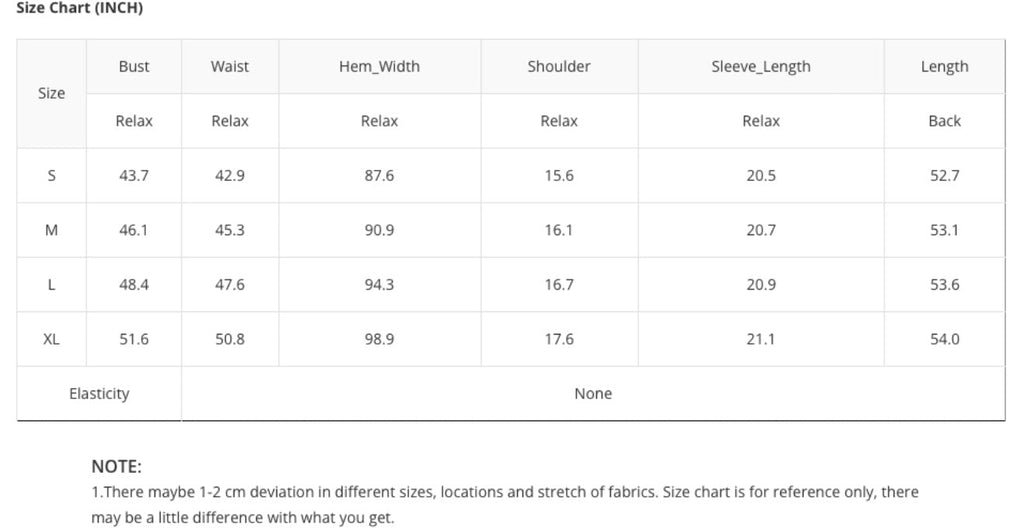Click the NOTE: heading text

[x=117, y=467]
